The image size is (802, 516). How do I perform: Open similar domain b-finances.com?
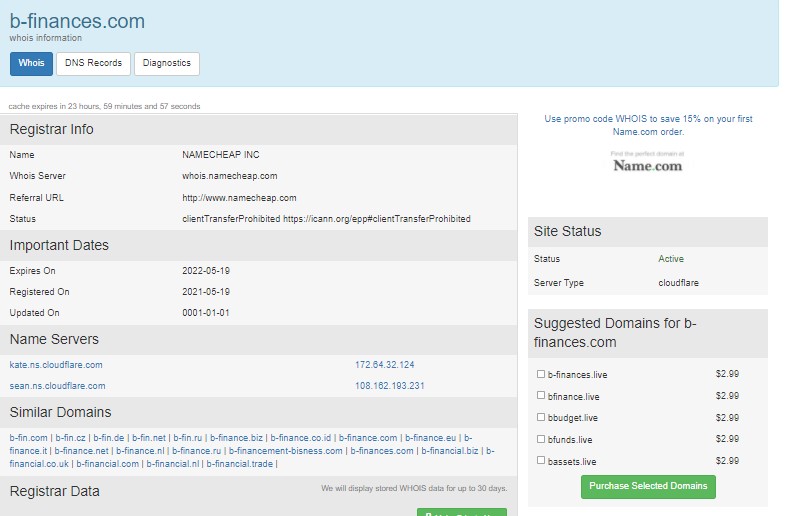(x=382, y=451)
